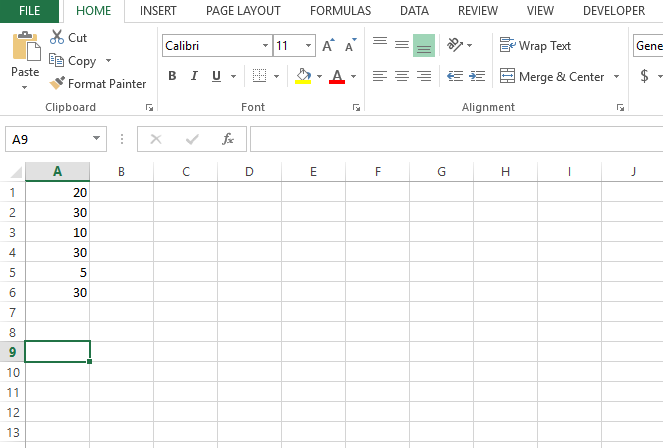Viewport: 663px width, 448px height.
Task: Click the Insert Function fx icon
Action: (x=228, y=139)
